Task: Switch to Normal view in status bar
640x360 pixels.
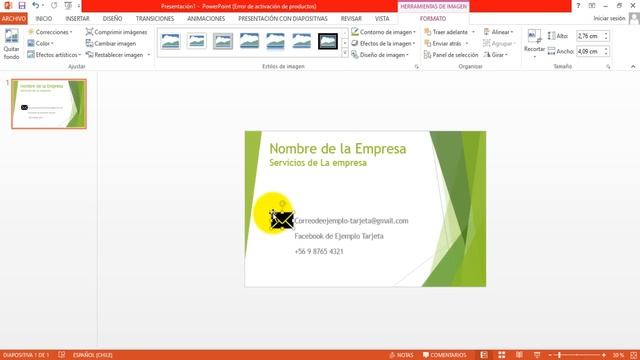Action: 484,355
